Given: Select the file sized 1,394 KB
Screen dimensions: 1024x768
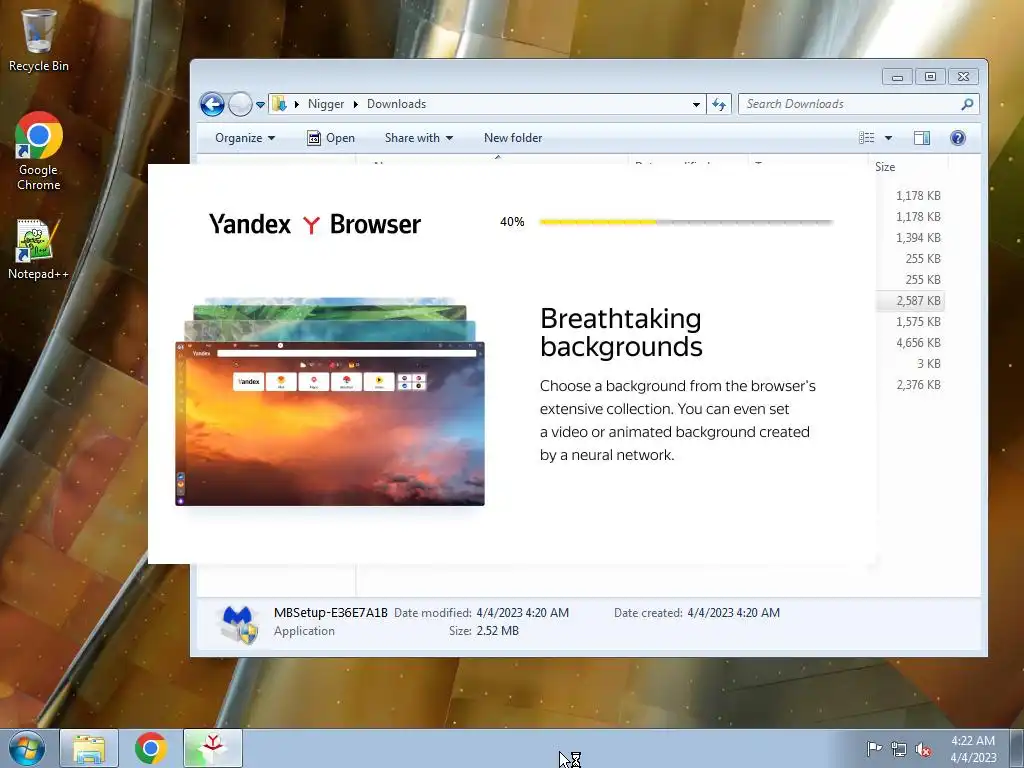Looking at the screenshot, I should pyautogui.click(x=918, y=238).
